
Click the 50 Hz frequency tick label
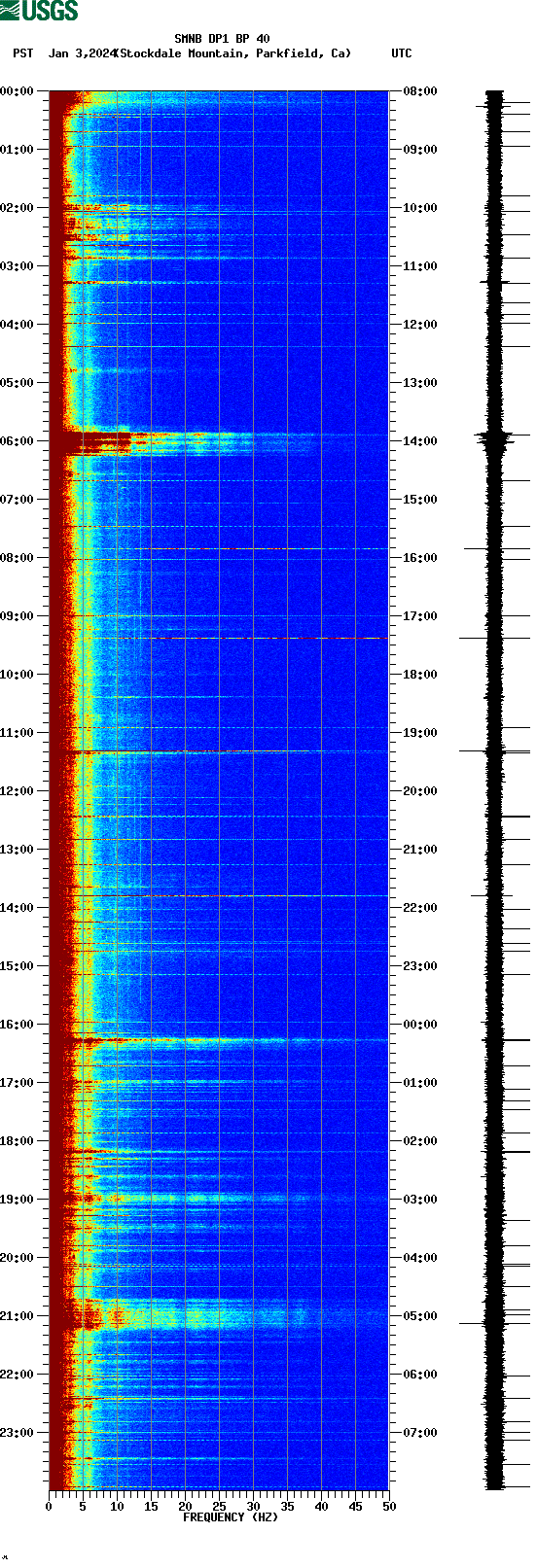pos(389,1507)
